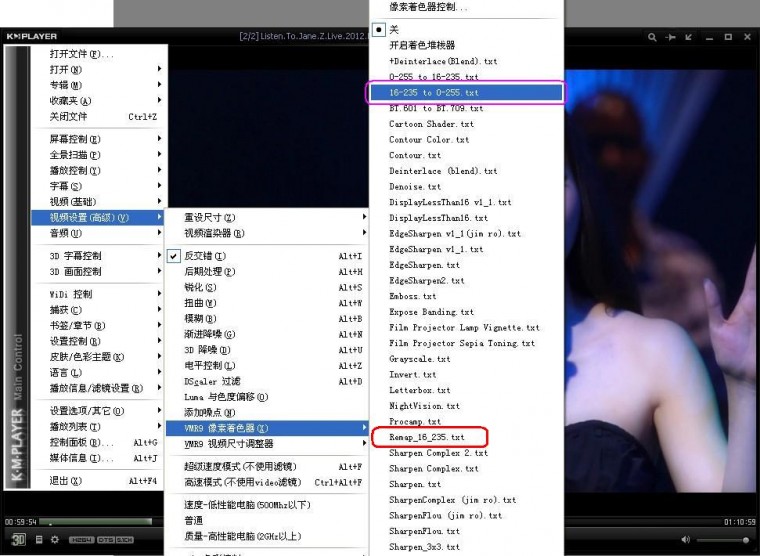The width and height of the screenshot is (760, 556).
Task: Choose 关闭文件 from main menu
Action: tap(100, 116)
